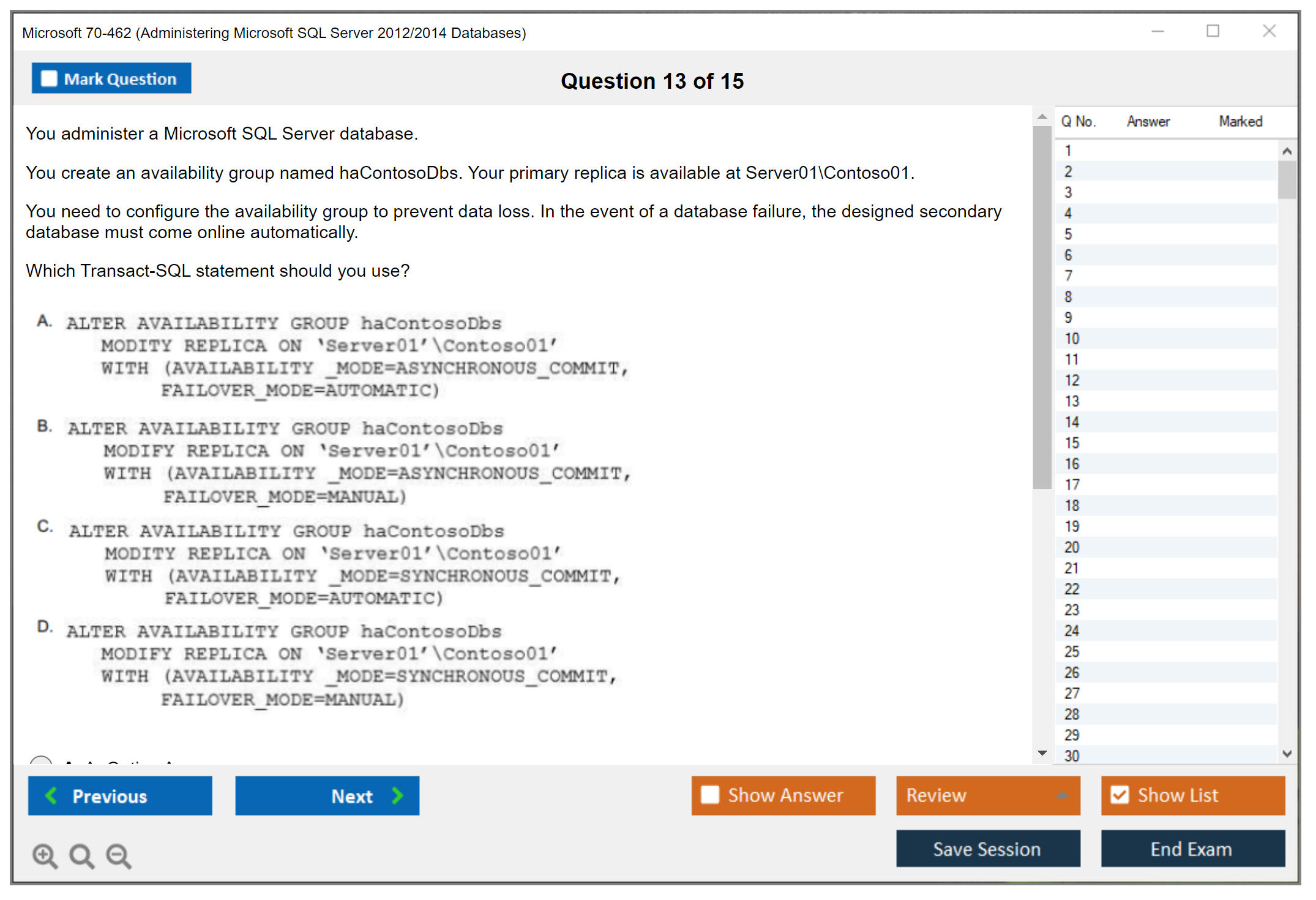Click the green arrow on the Previous button
Viewport: 1316px width, 900px height.
click(51, 795)
